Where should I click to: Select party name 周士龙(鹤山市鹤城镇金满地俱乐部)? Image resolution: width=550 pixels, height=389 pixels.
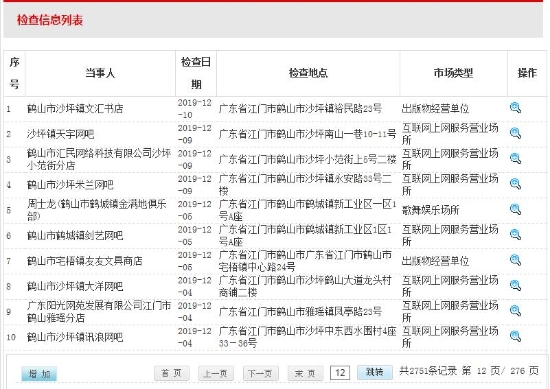click(96, 210)
